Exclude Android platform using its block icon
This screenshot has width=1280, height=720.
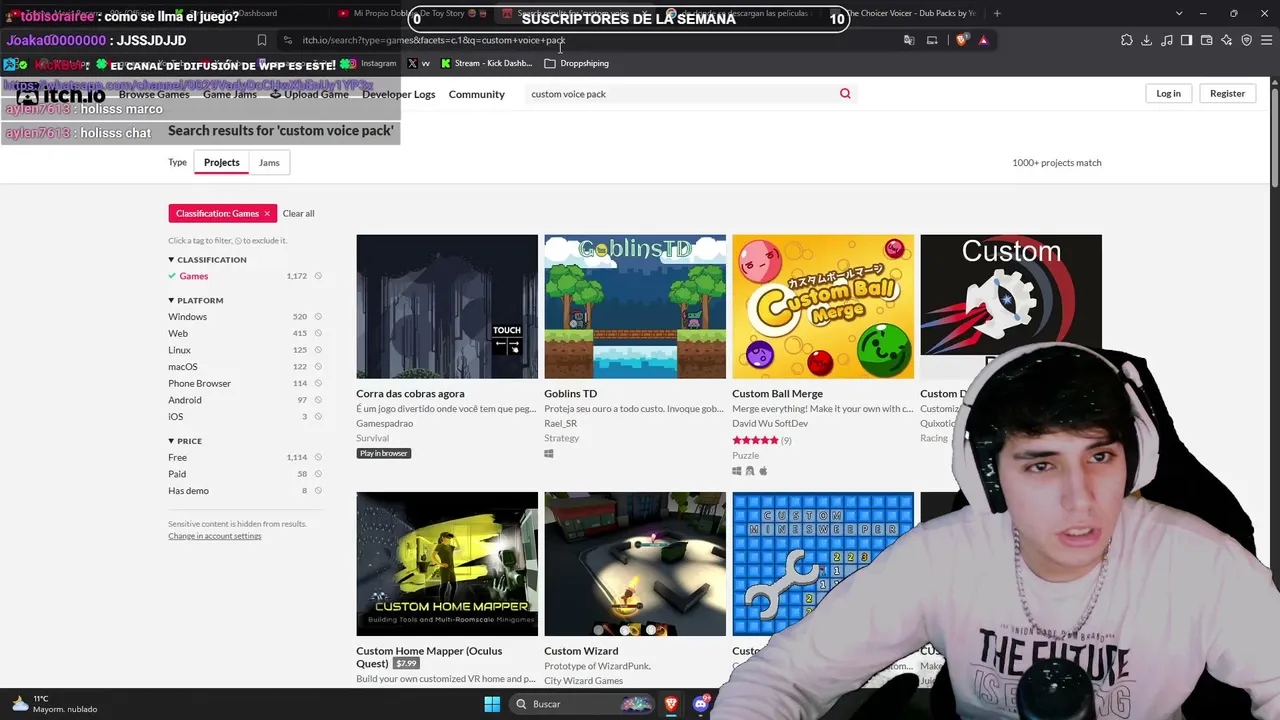[x=318, y=400]
